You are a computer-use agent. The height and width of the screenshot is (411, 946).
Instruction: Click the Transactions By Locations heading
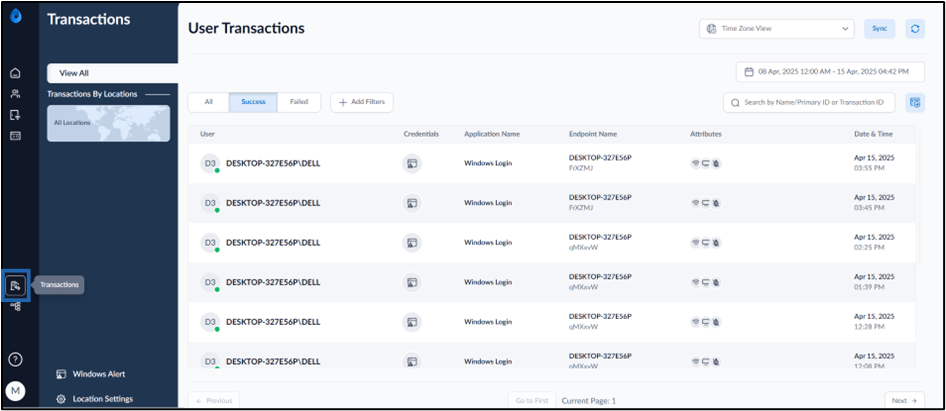92,94
